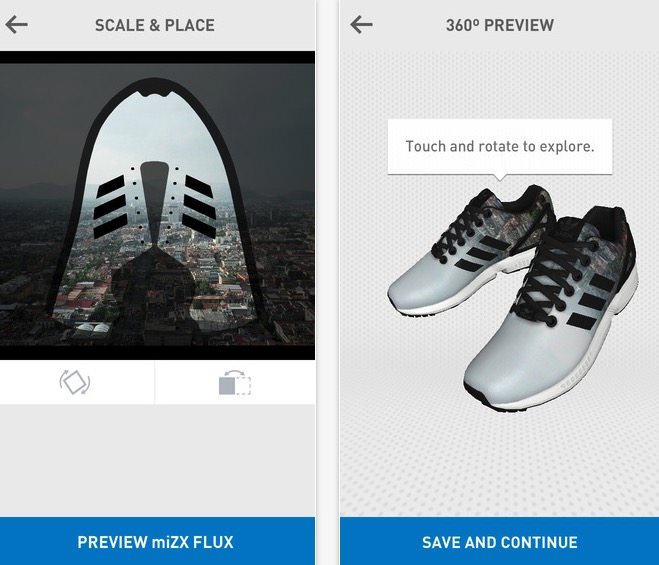Tap the right three-stripe overlay on the template
This screenshot has width=659, height=565.
pyautogui.click(x=200, y=206)
